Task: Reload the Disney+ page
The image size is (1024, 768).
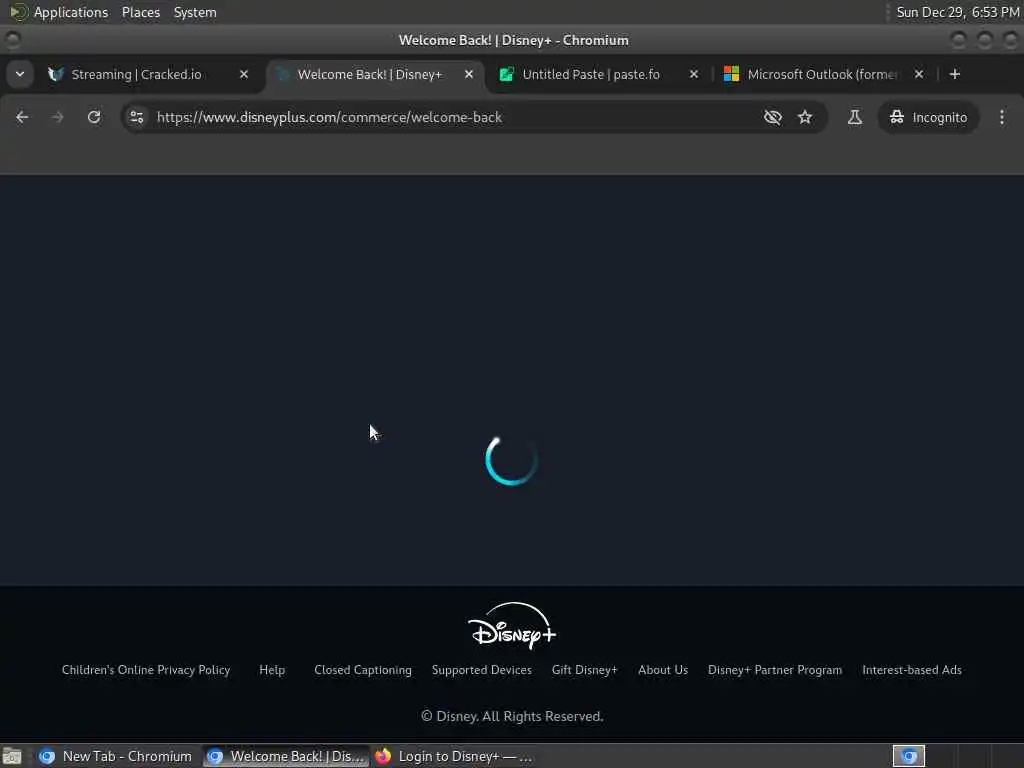Action: (94, 117)
